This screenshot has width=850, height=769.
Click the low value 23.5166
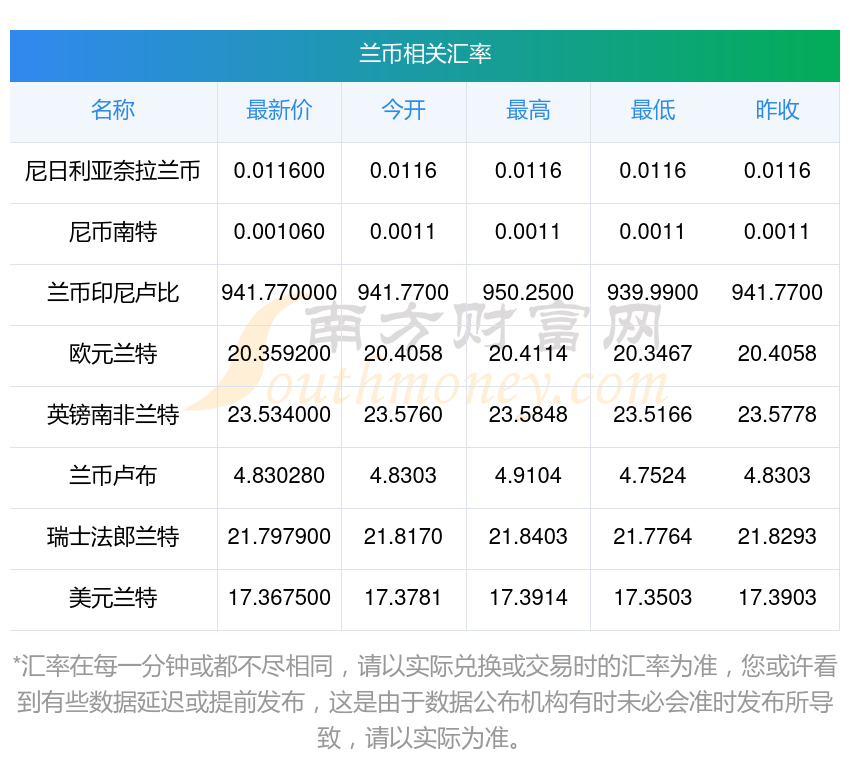[x=653, y=415]
